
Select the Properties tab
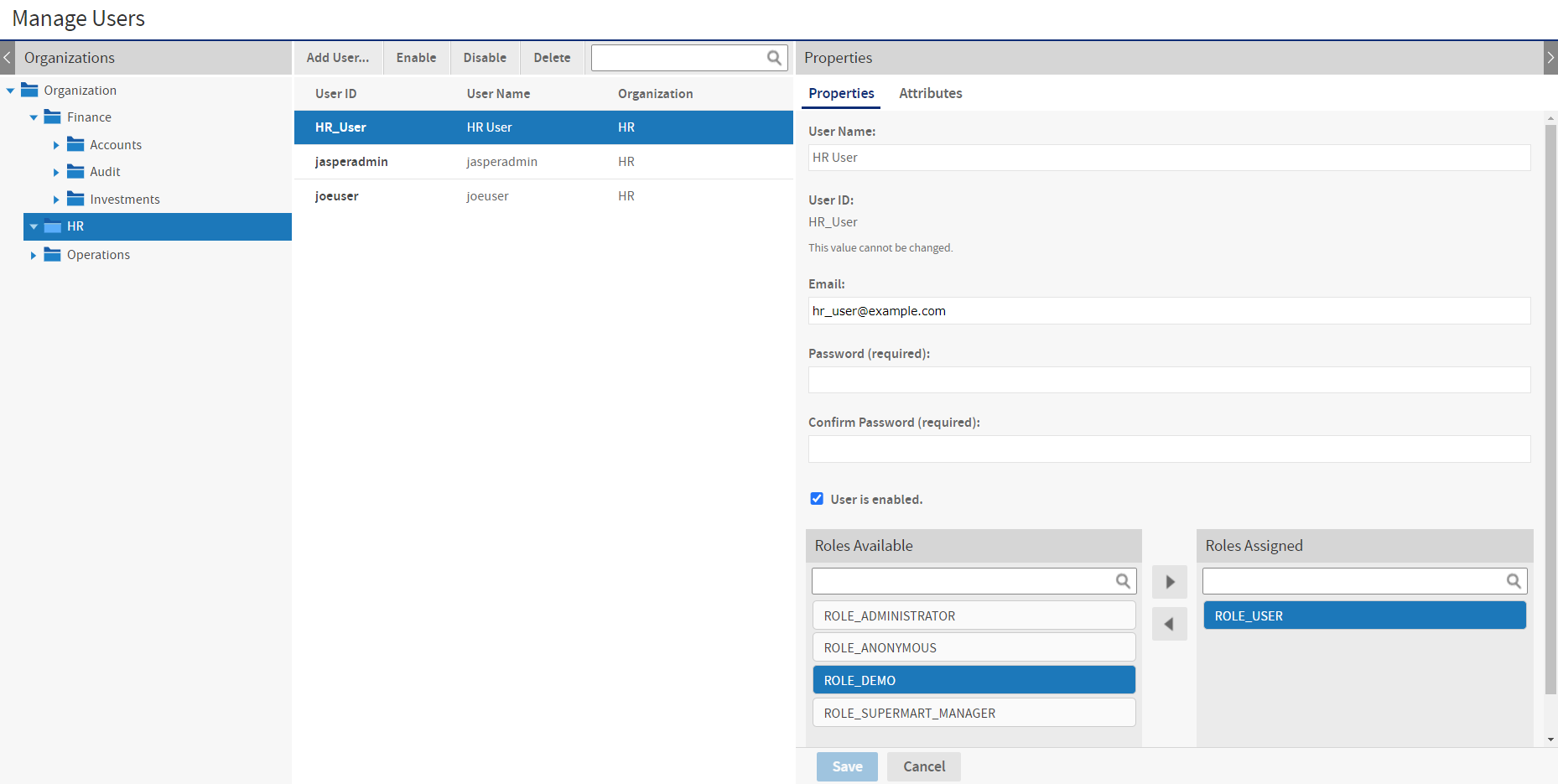click(841, 93)
